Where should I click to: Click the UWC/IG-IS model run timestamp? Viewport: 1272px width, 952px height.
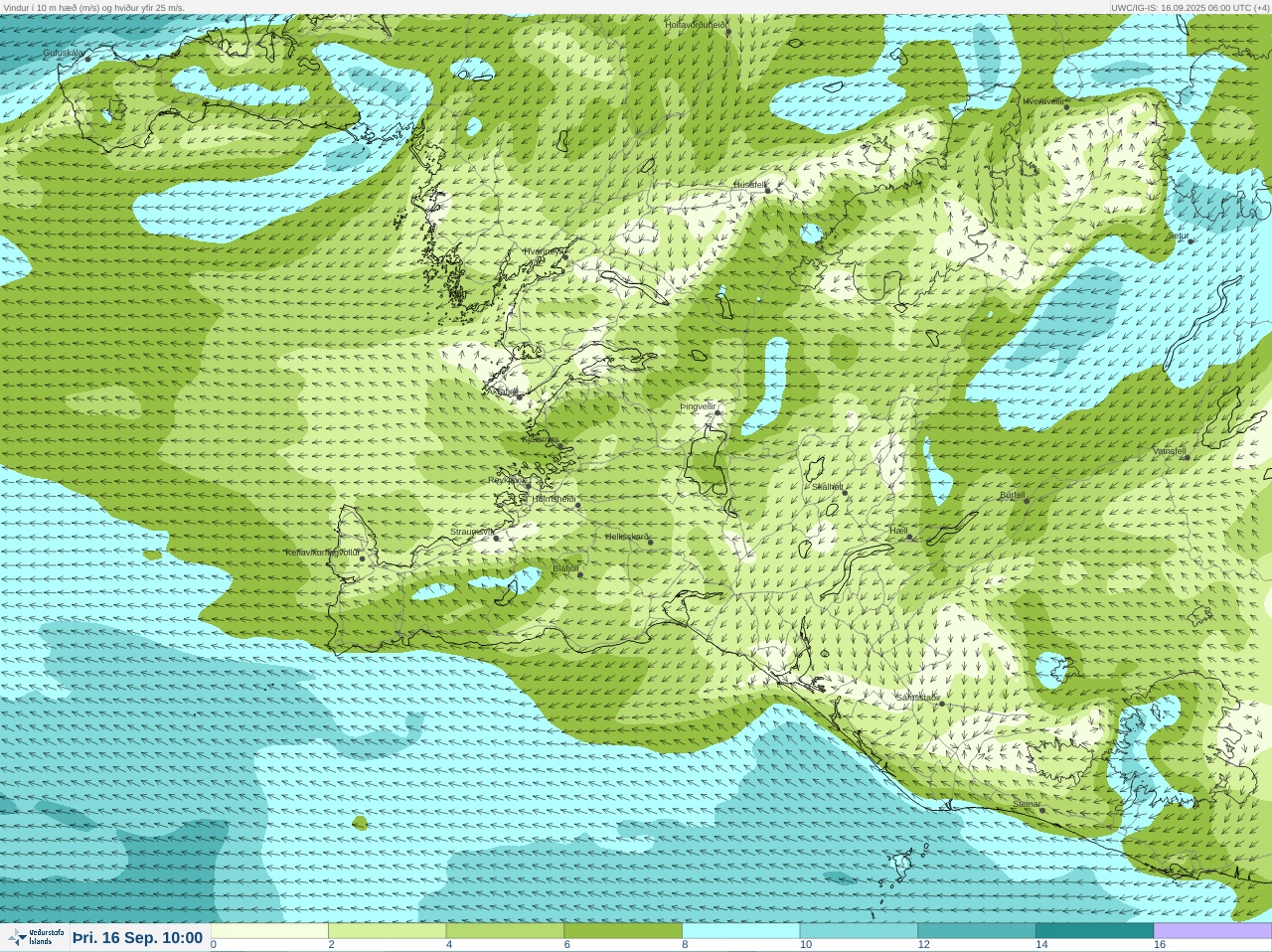[1190, 7]
